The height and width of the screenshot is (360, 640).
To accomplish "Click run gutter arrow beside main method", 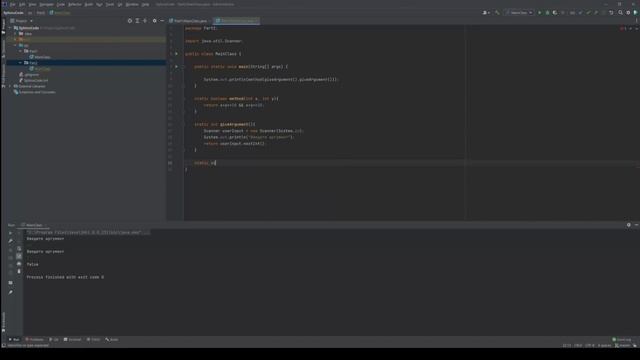I will 176,66.
